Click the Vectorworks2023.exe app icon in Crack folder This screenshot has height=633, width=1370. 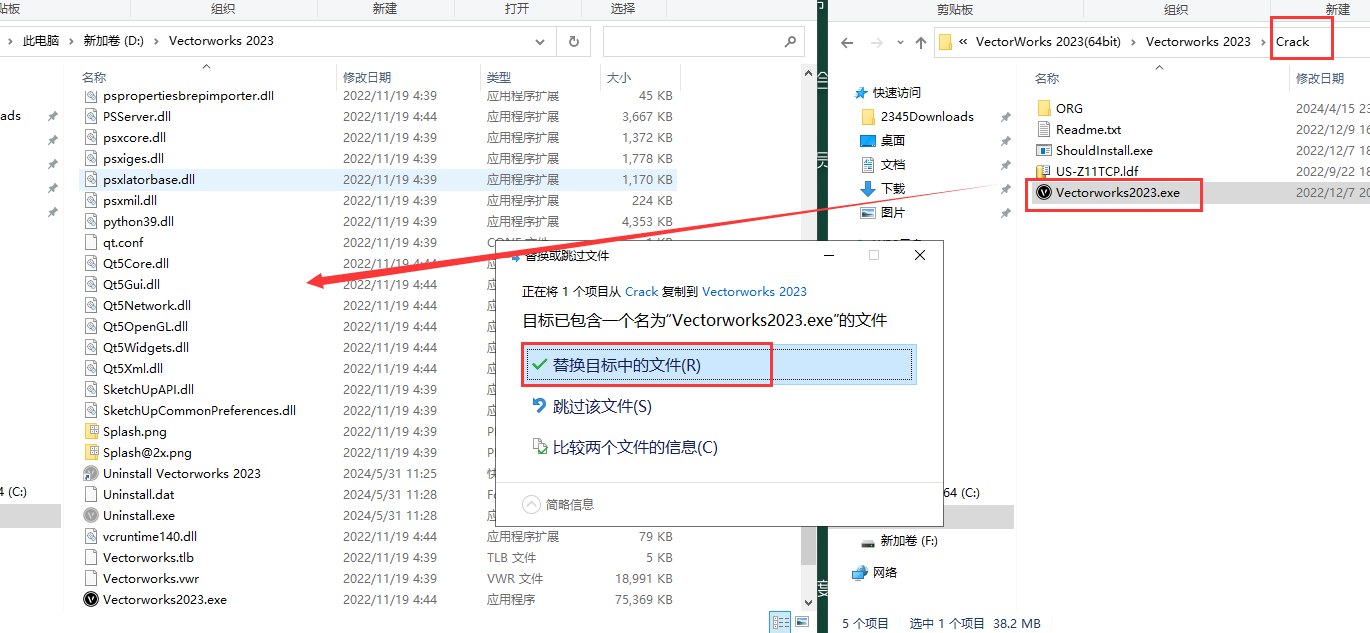[1044, 192]
